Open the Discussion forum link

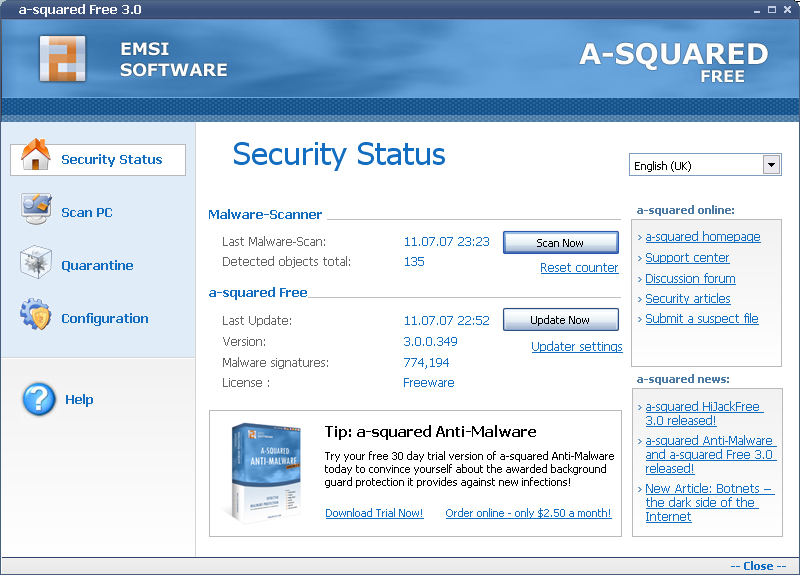690,279
